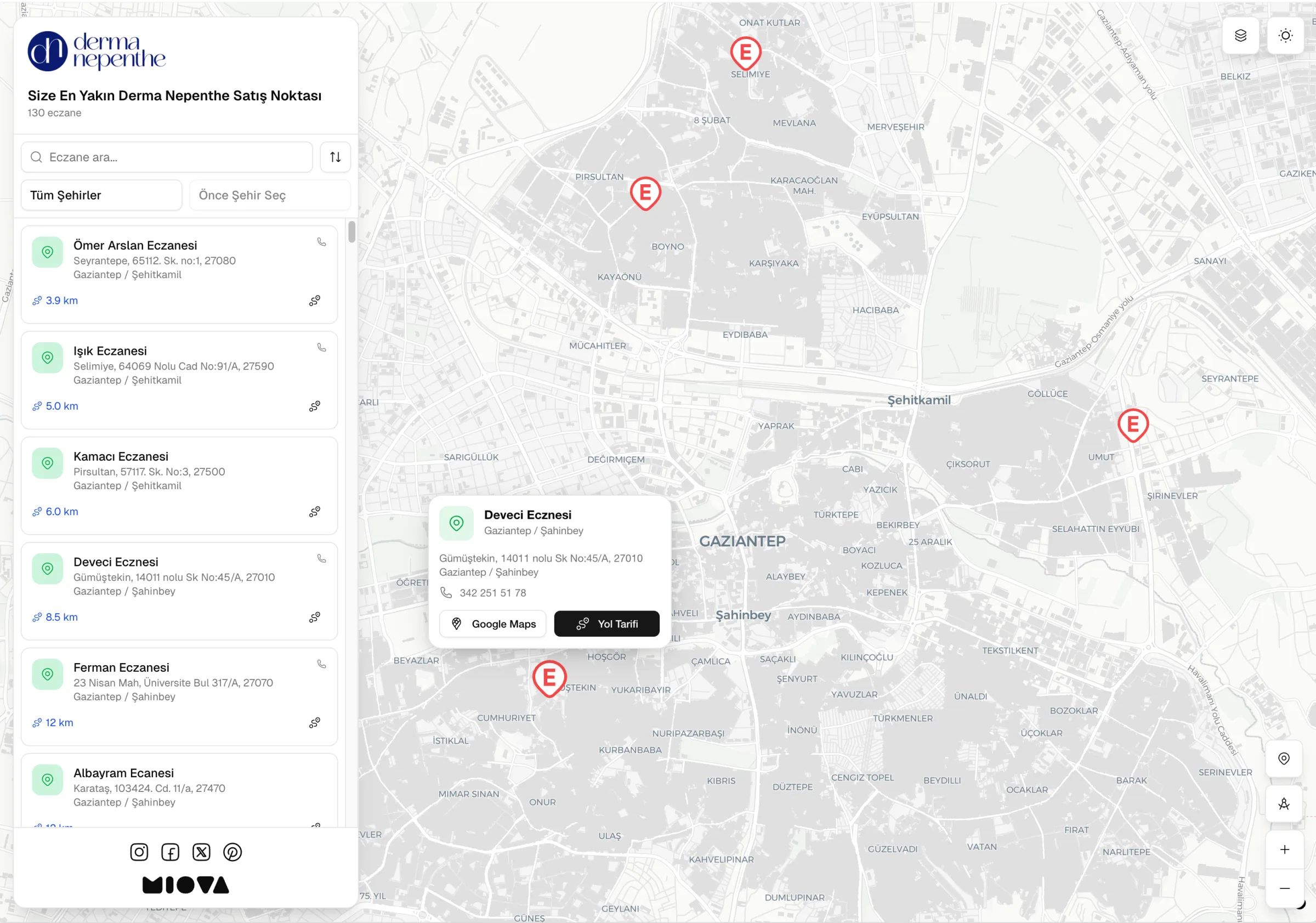Open the X (Twitter) link
The image size is (1316, 923).
[201, 852]
